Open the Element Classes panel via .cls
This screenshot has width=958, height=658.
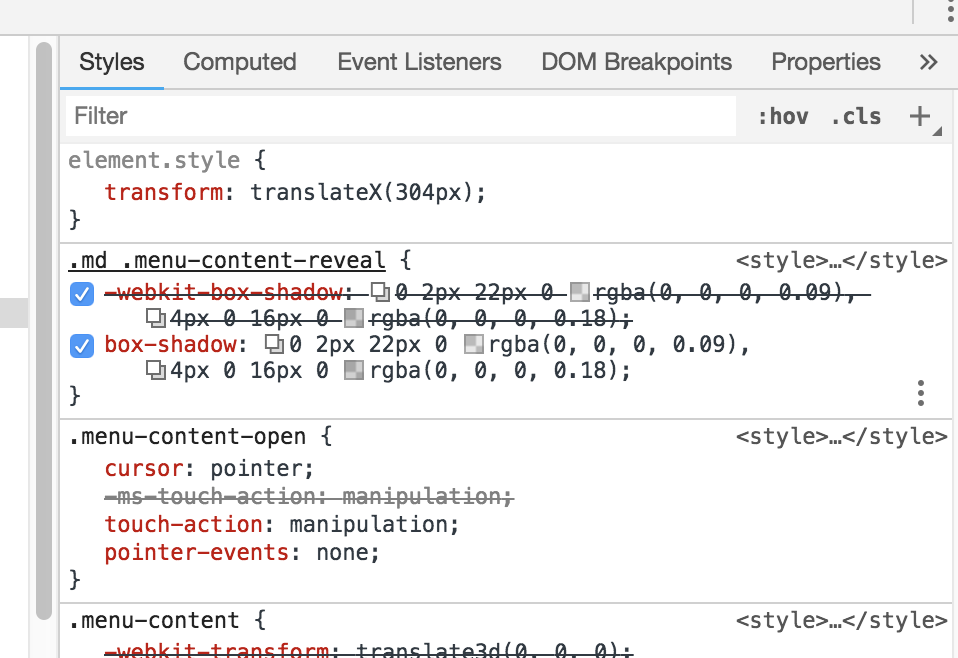(x=855, y=116)
